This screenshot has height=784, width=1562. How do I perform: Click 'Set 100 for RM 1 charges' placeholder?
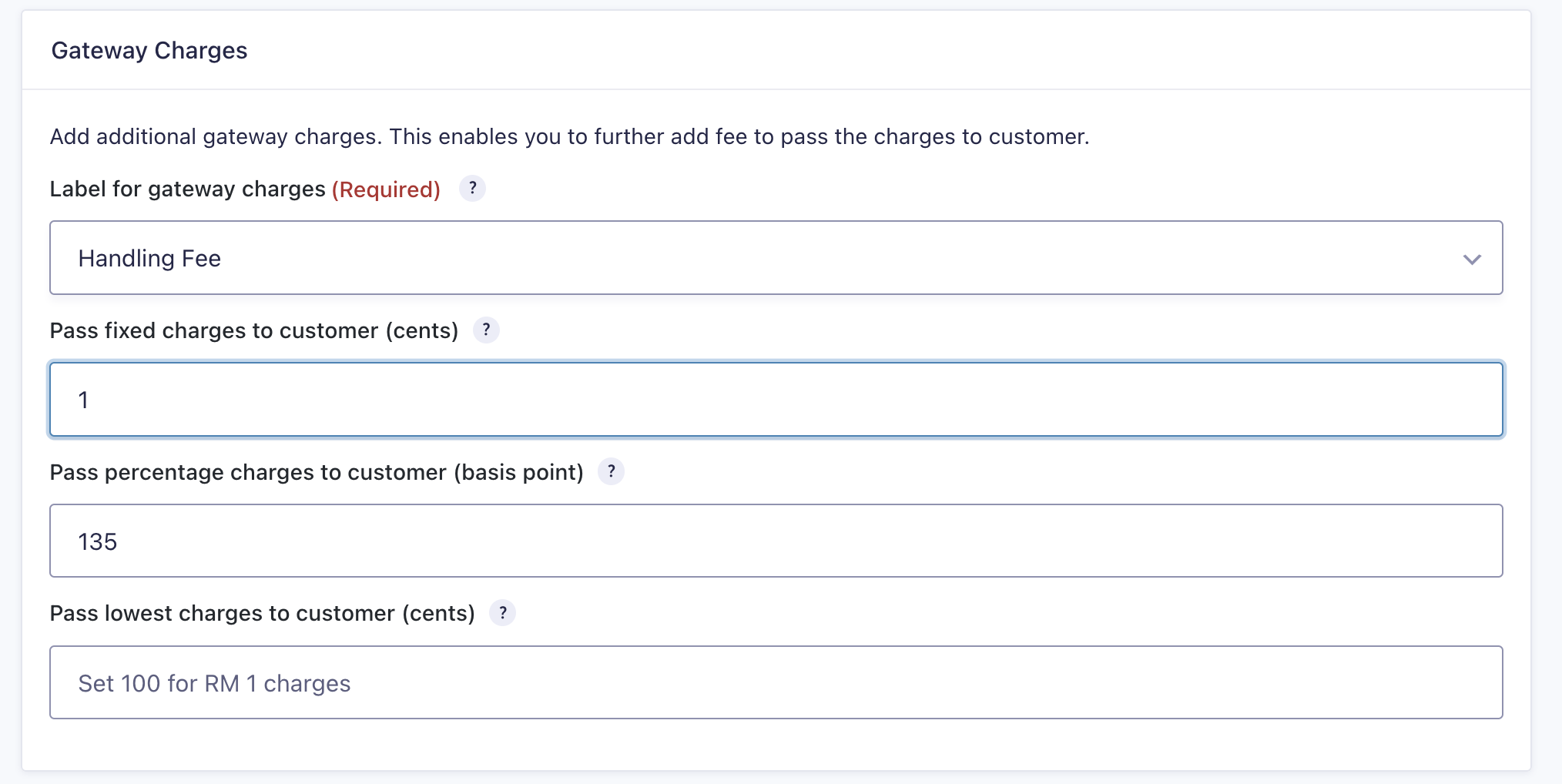(x=214, y=684)
